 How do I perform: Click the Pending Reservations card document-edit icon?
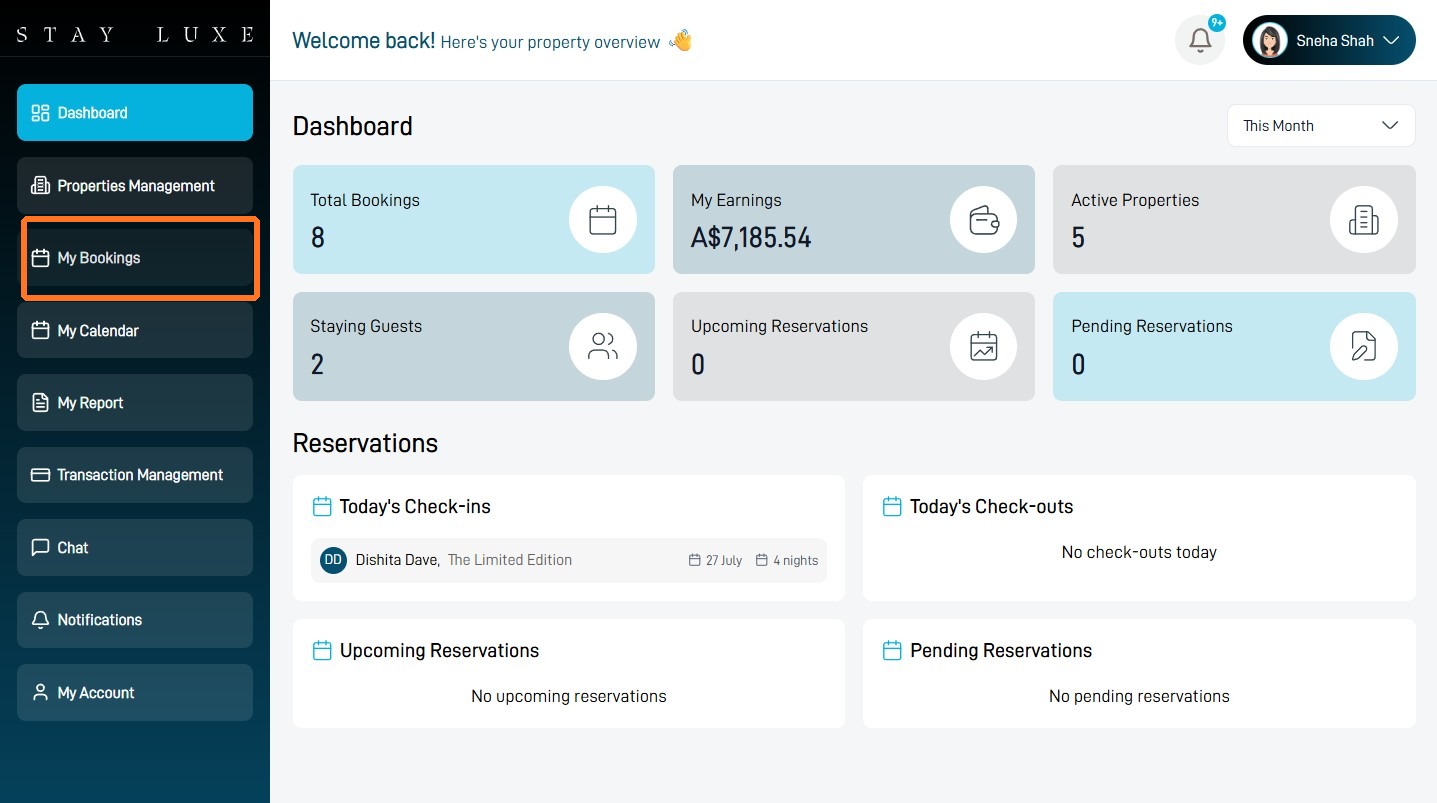[x=1364, y=347]
